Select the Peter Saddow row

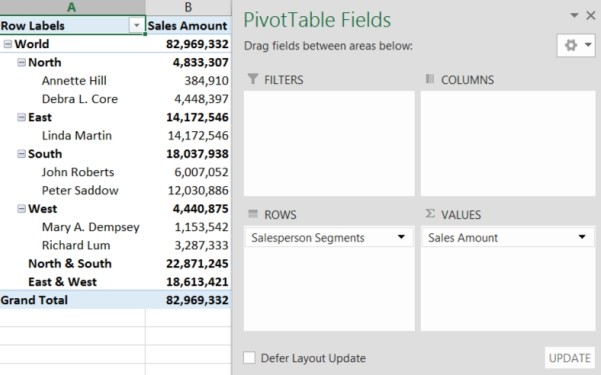point(115,191)
